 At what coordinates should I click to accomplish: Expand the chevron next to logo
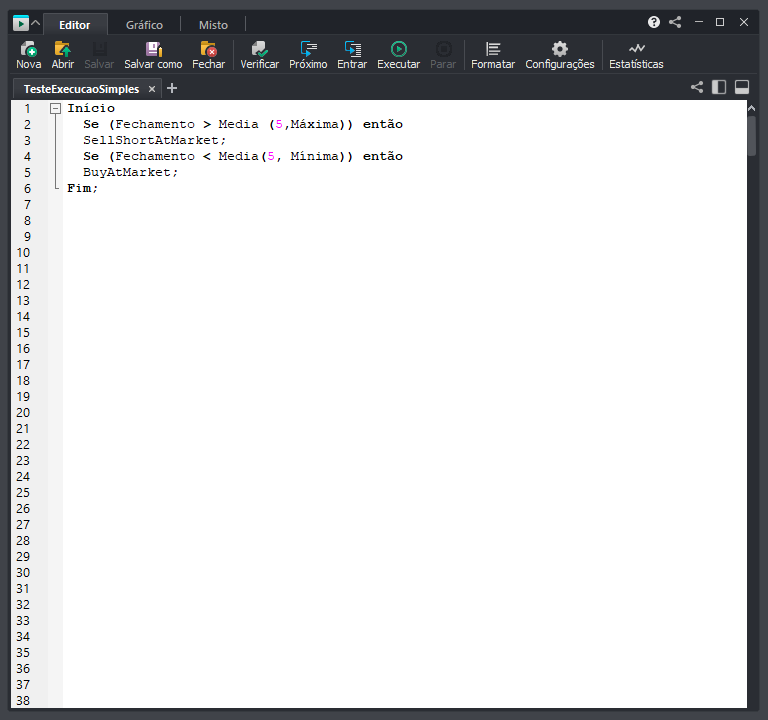pos(36,23)
